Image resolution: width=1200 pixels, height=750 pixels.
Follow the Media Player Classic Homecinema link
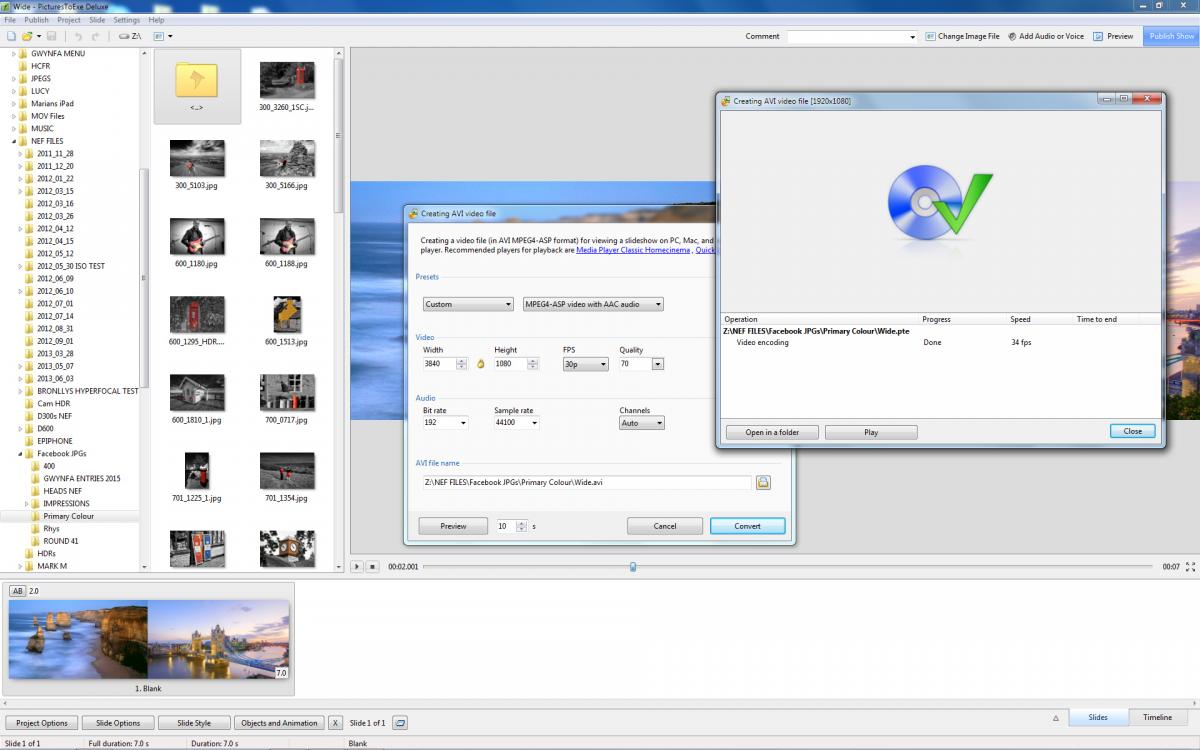(633, 250)
